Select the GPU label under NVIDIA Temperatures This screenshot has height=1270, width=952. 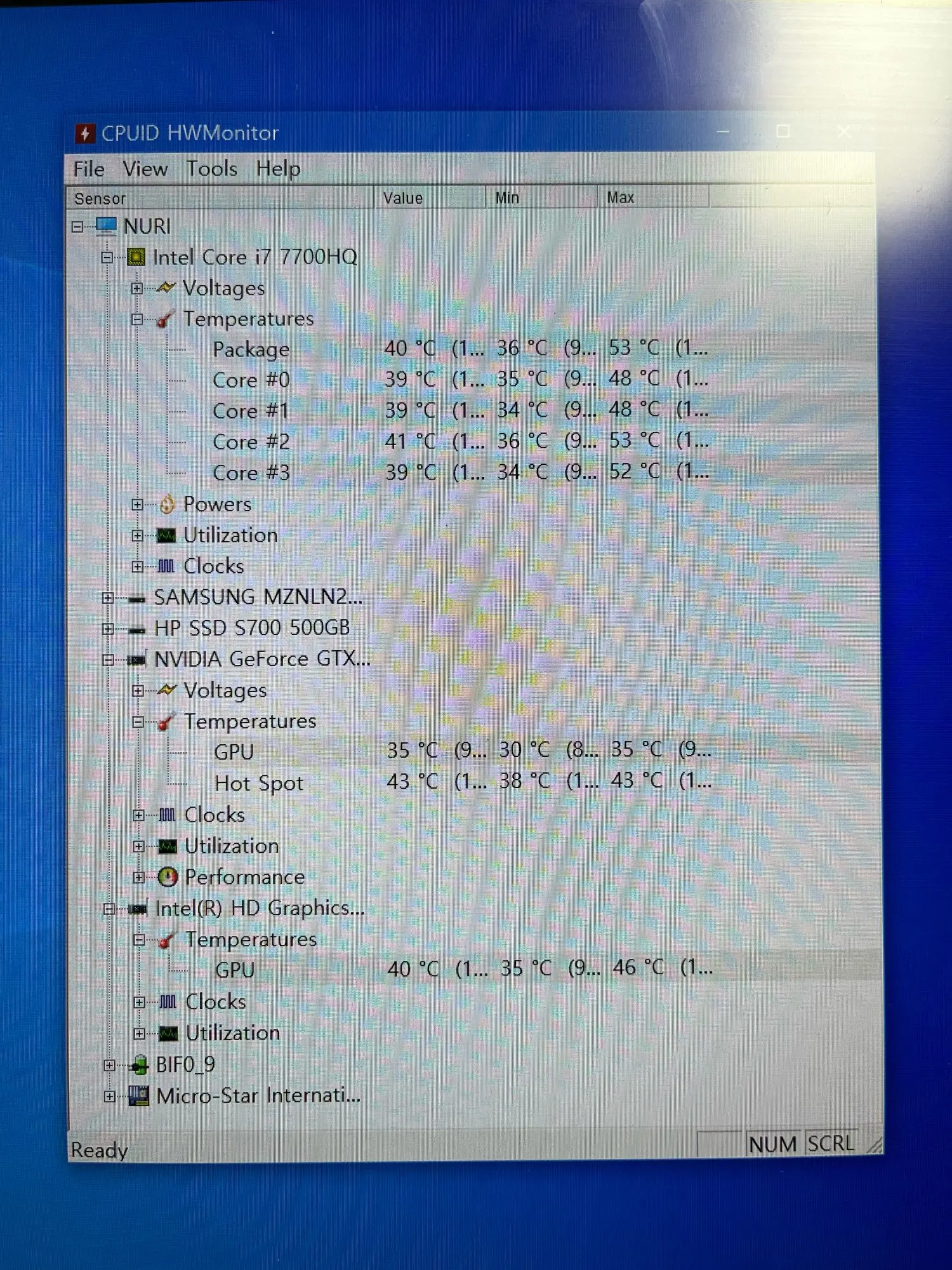coord(234,752)
